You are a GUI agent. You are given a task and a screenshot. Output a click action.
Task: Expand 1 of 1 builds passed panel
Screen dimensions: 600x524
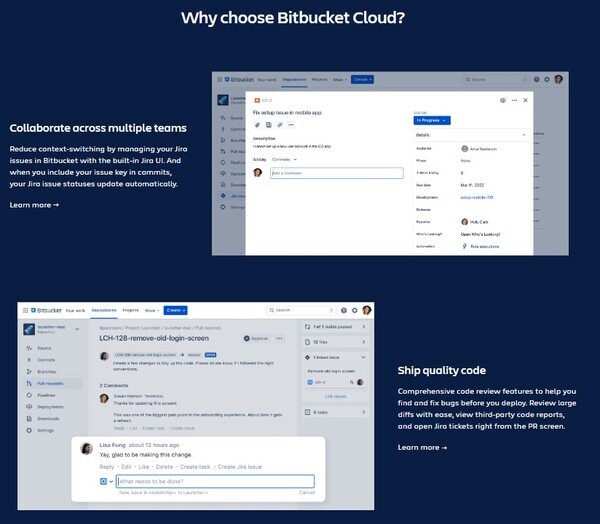(336, 327)
